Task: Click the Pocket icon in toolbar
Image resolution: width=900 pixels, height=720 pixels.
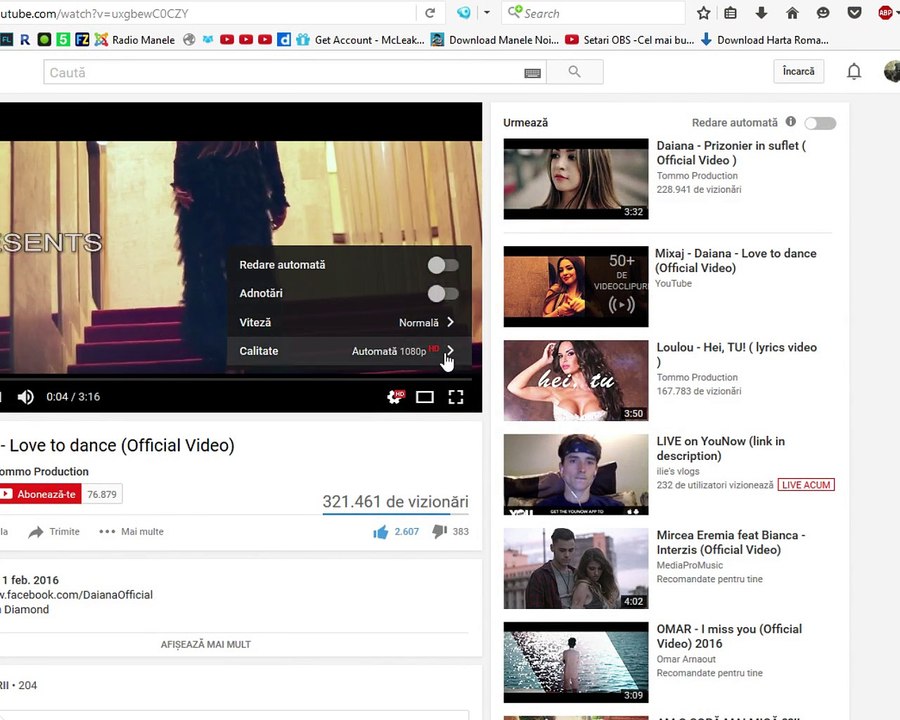Action: click(x=854, y=13)
